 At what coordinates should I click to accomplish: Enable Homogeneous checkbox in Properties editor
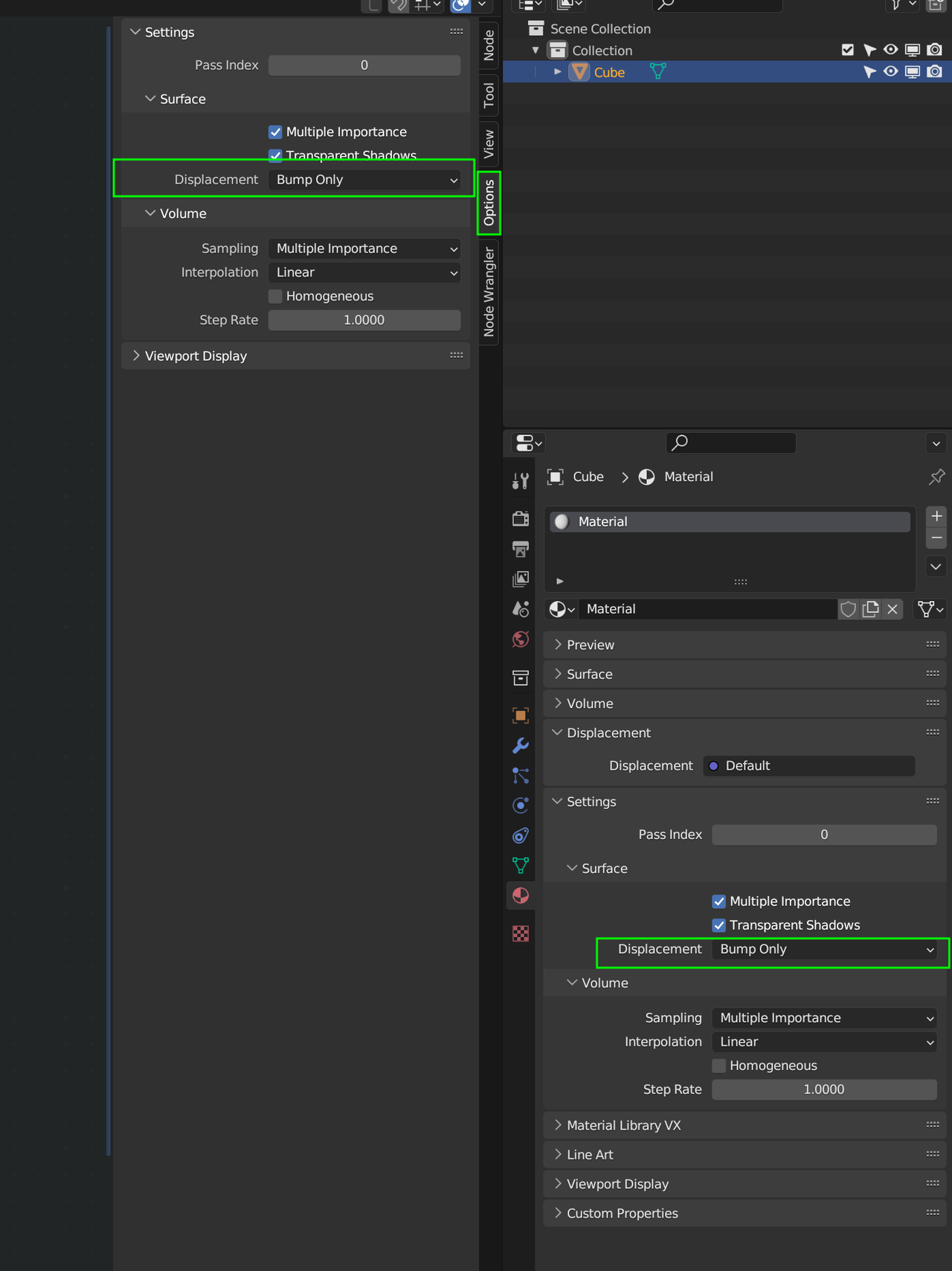coord(719,1066)
